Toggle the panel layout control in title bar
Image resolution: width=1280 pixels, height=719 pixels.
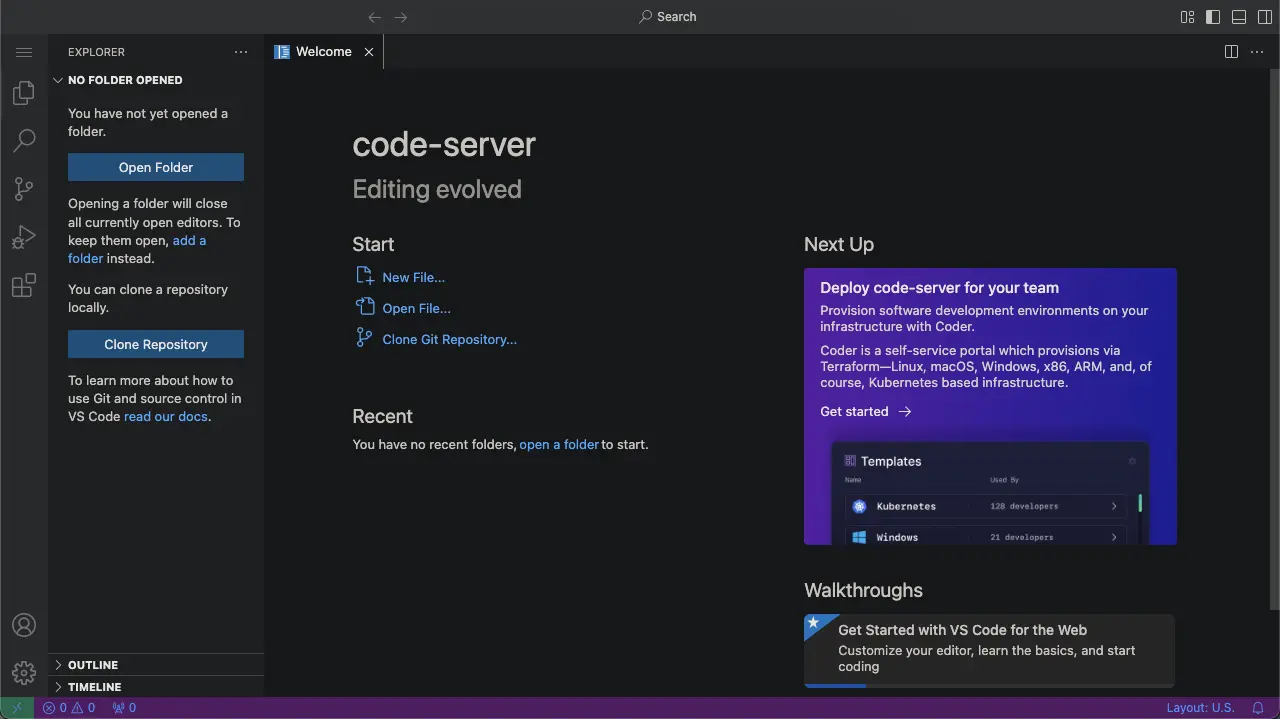pyautogui.click(x=1238, y=17)
